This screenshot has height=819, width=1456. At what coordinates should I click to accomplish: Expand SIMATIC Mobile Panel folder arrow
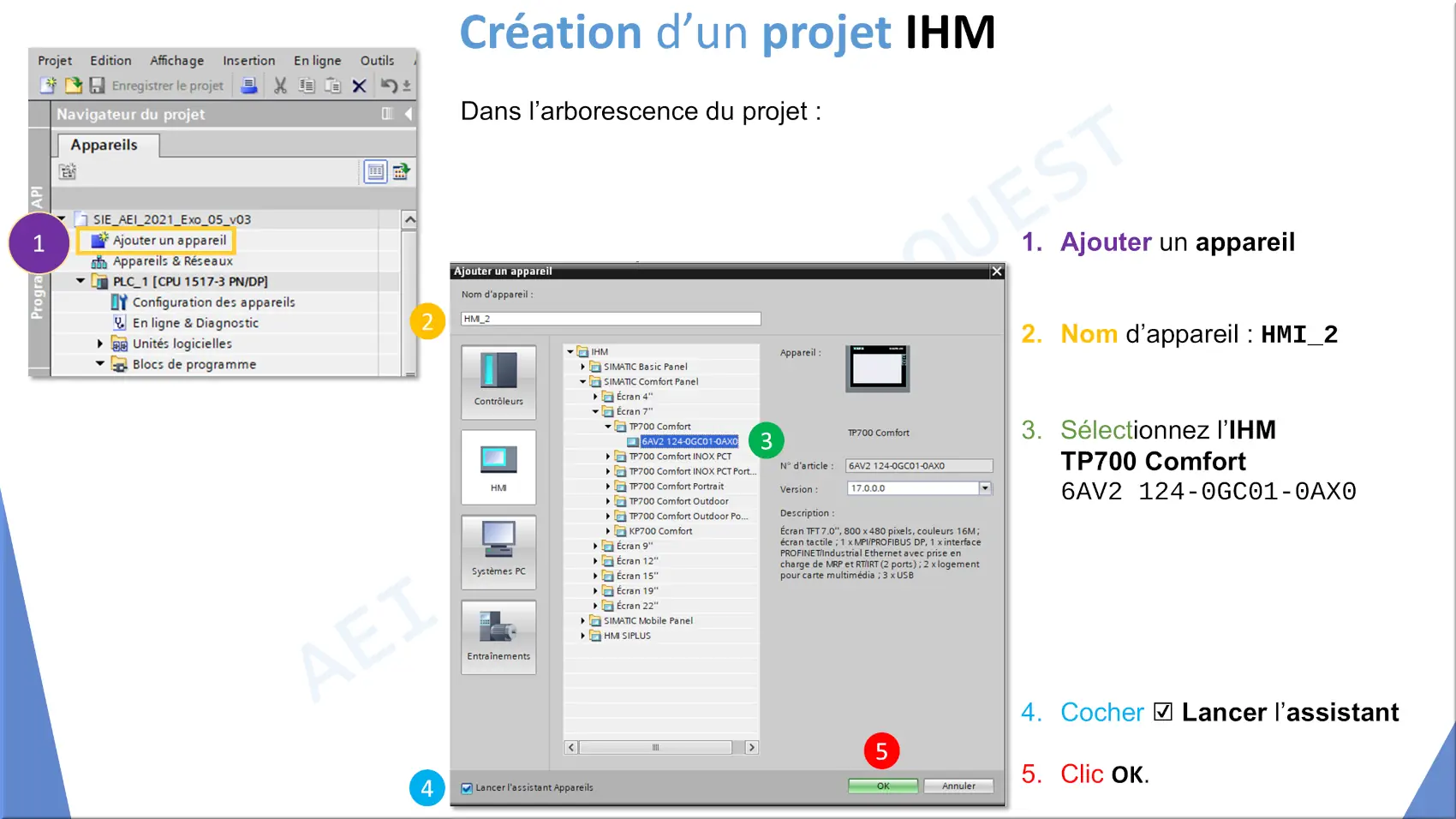tap(583, 621)
